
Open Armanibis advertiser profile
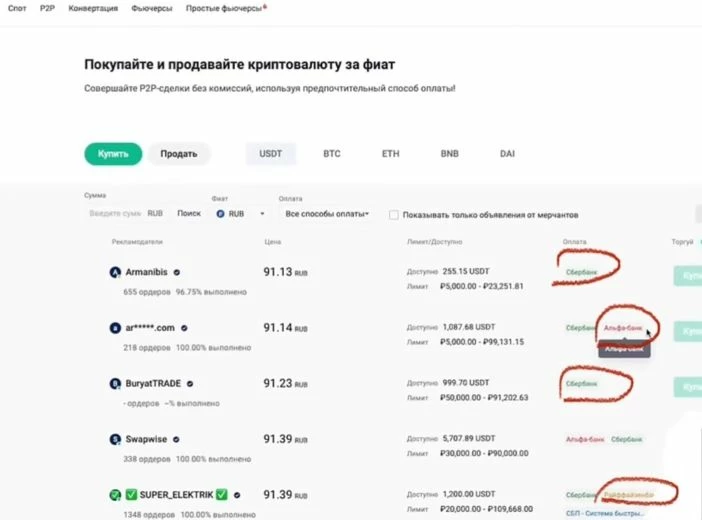[x=146, y=272]
